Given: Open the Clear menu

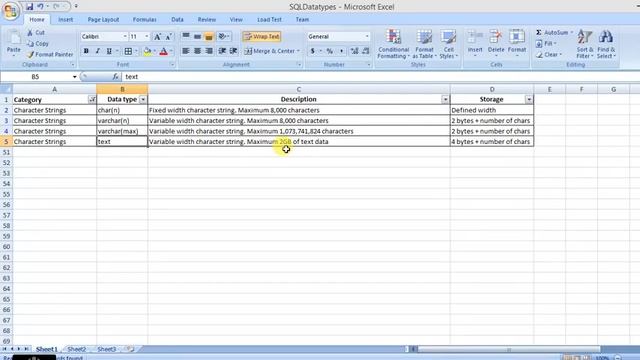Looking at the screenshot, I should pos(549,54).
